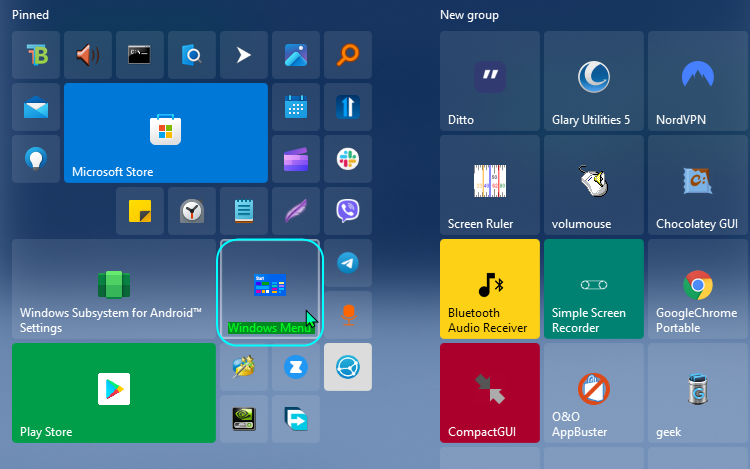The image size is (750, 469).
Task: Launch the Screen Ruler tile
Action: (490, 185)
